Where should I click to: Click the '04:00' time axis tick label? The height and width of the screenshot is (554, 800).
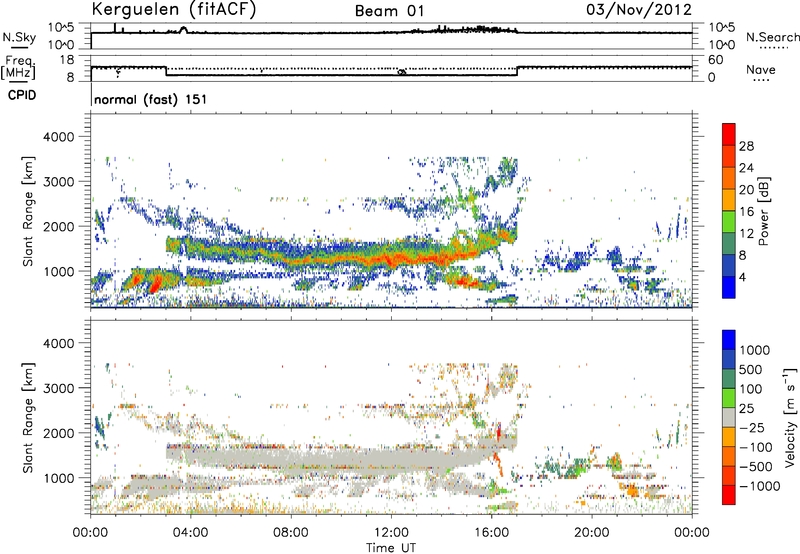pos(190,533)
